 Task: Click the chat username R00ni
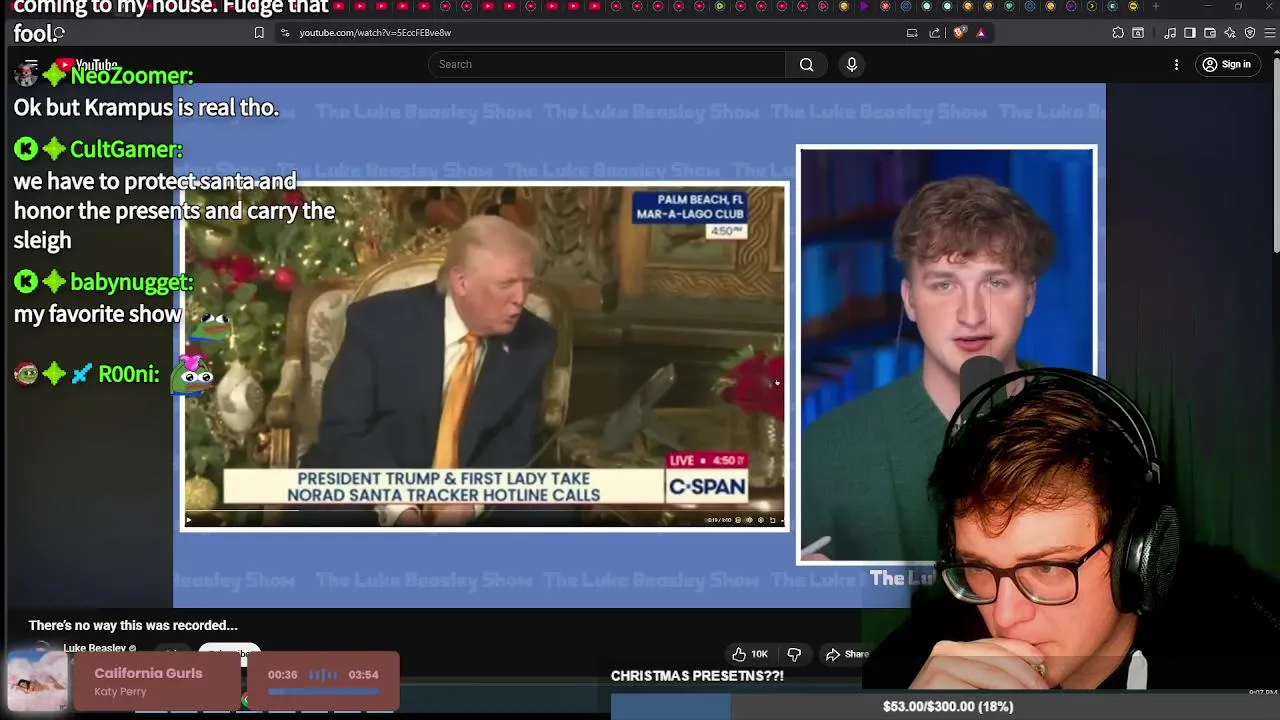pos(128,374)
